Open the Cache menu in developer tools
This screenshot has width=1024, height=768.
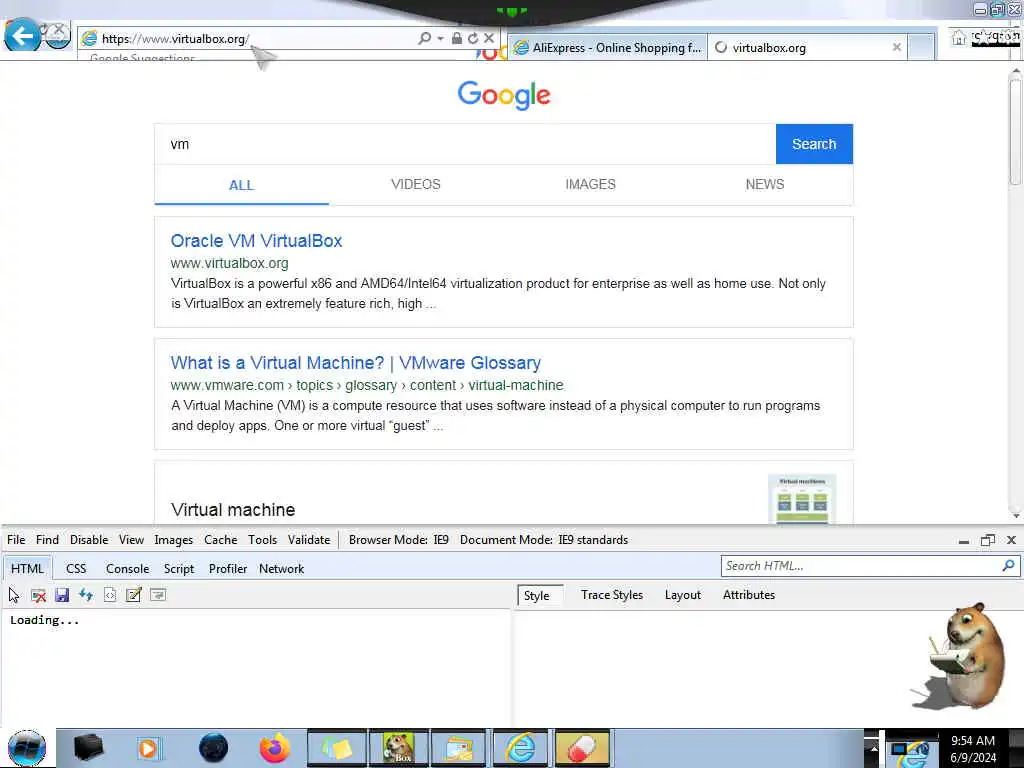coord(221,540)
